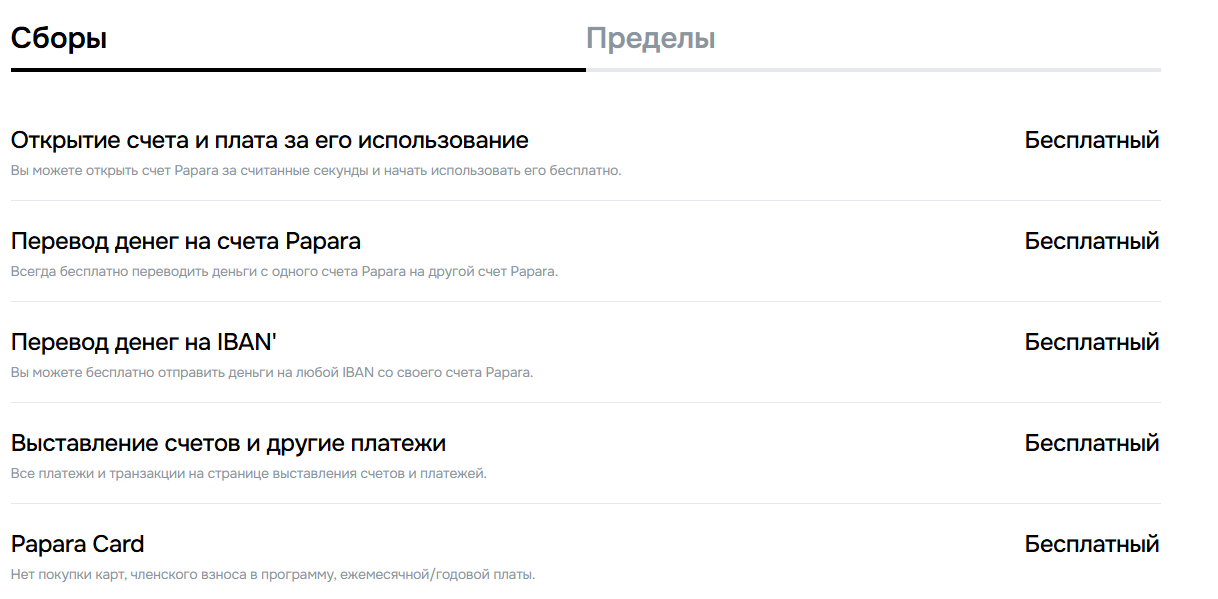1218x599 pixels.
Task: Click the gray underline beneath the Пределы tab
Action: 873,70
